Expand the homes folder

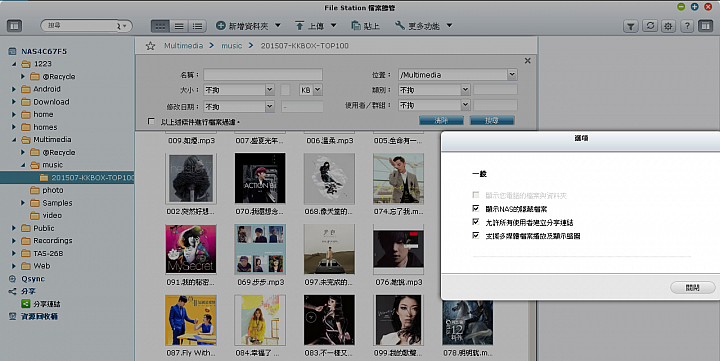click(14, 127)
